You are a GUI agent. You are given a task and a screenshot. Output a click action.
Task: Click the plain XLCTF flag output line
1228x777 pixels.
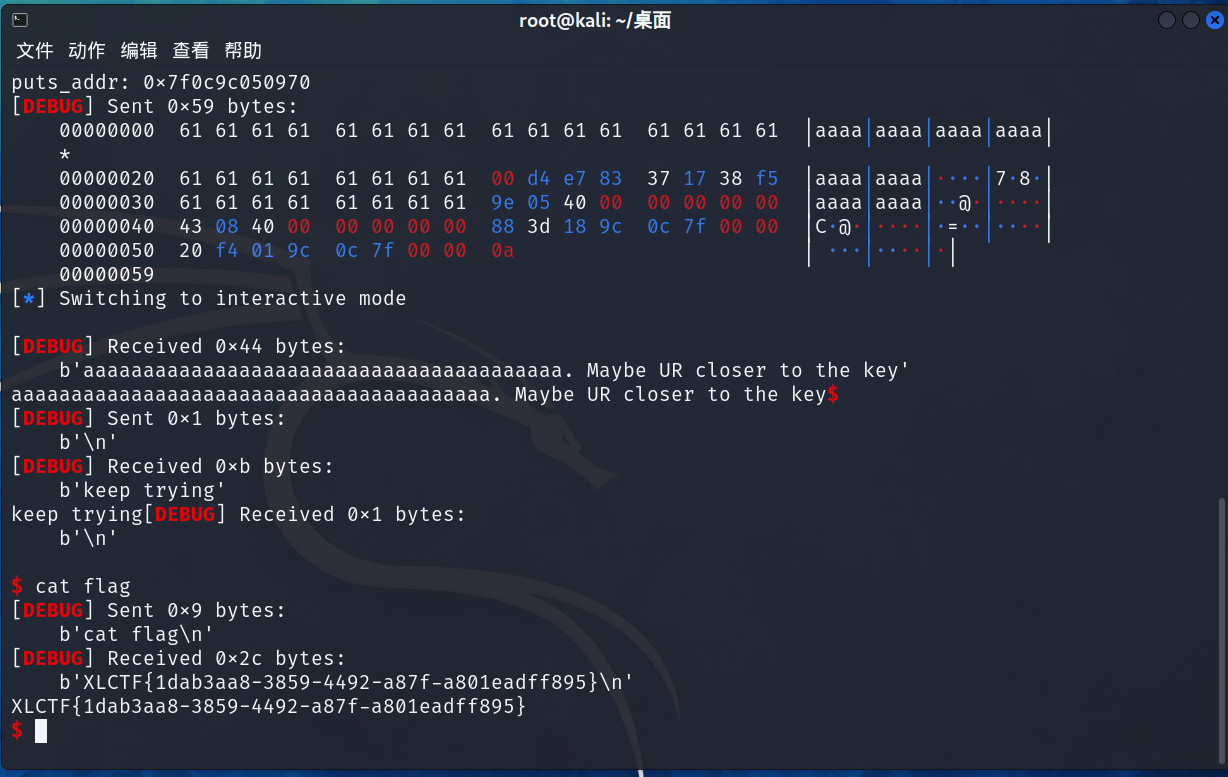(x=268, y=707)
